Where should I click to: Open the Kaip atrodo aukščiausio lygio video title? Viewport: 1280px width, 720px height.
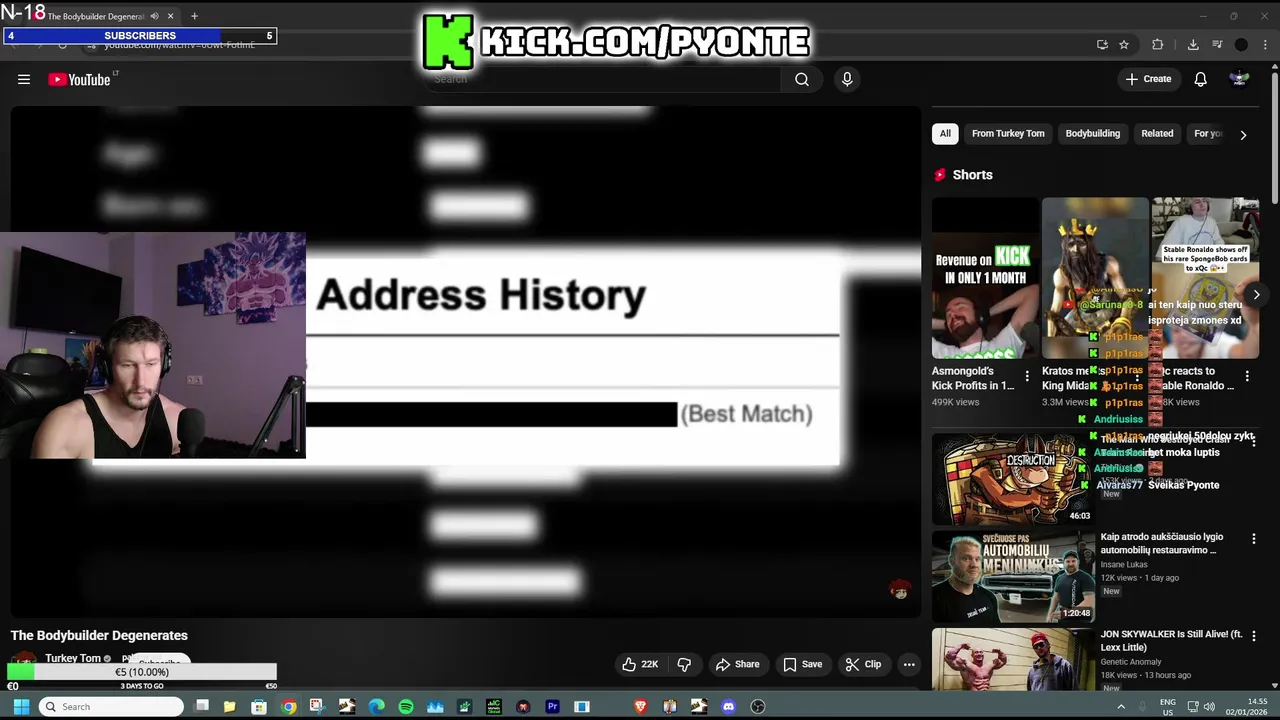[x=1161, y=543]
